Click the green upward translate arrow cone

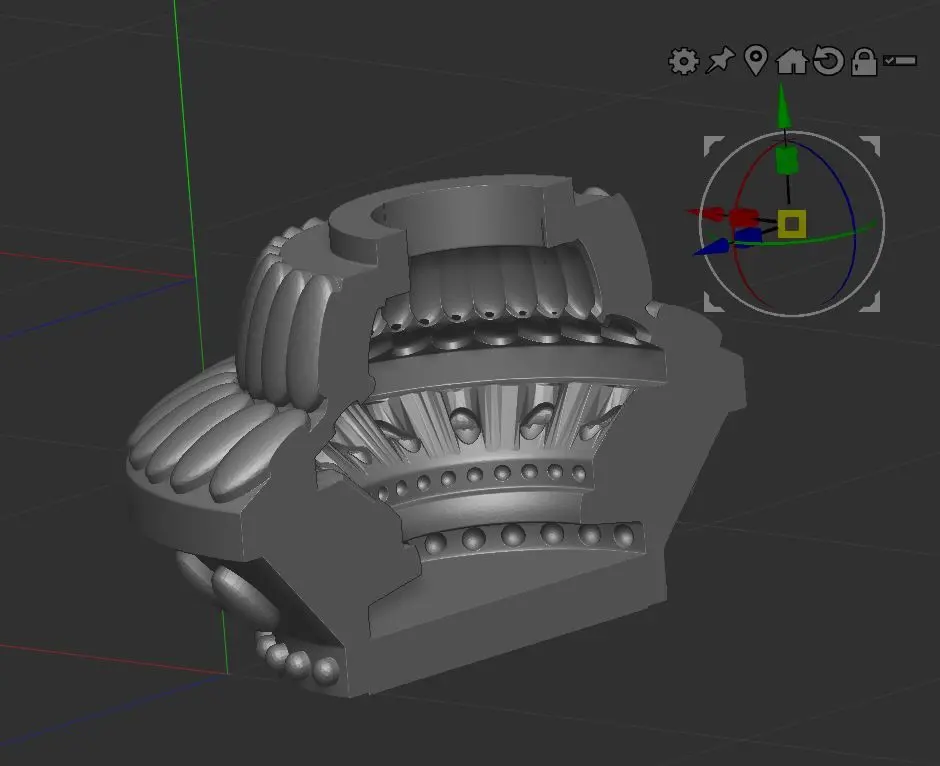(785, 106)
